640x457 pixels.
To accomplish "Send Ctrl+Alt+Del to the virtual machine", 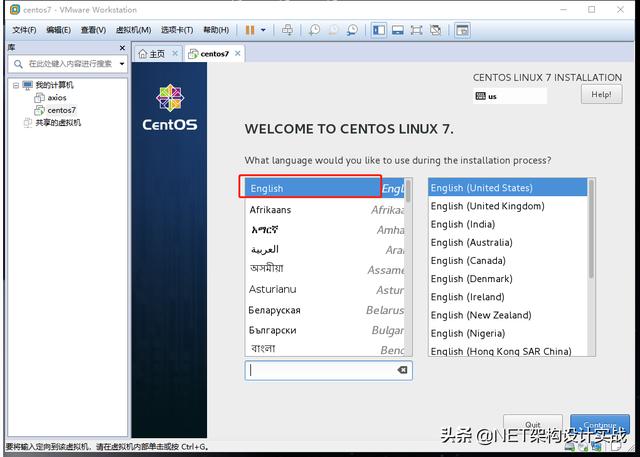I will [287, 30].
